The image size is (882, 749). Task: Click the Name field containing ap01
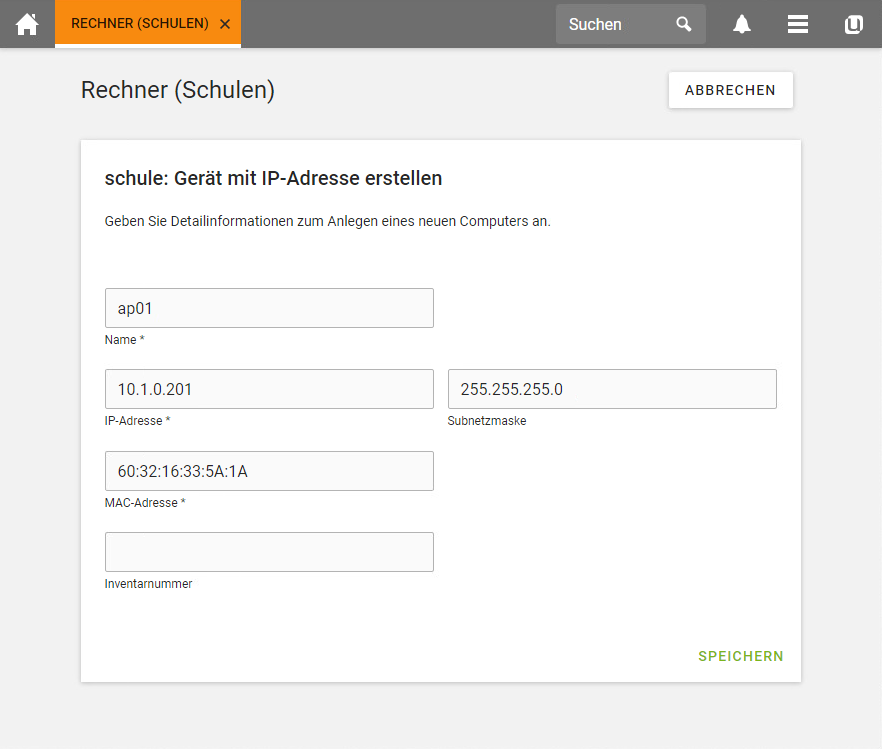click(x=269, y=308)
